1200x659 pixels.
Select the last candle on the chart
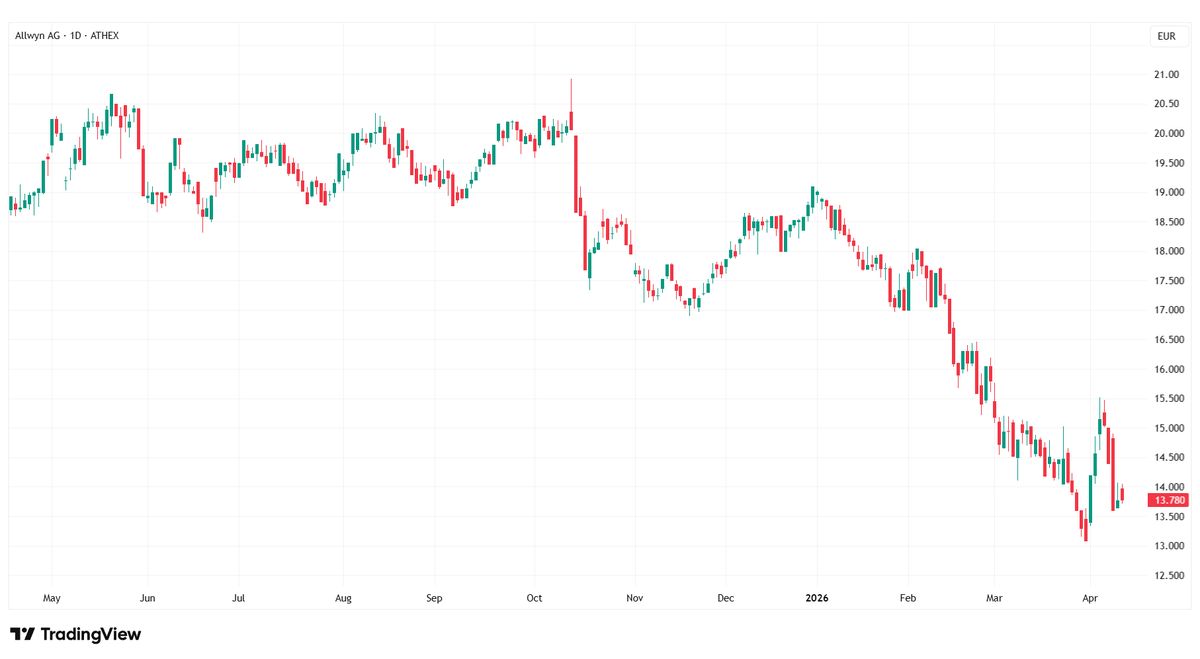point(1122,494)
